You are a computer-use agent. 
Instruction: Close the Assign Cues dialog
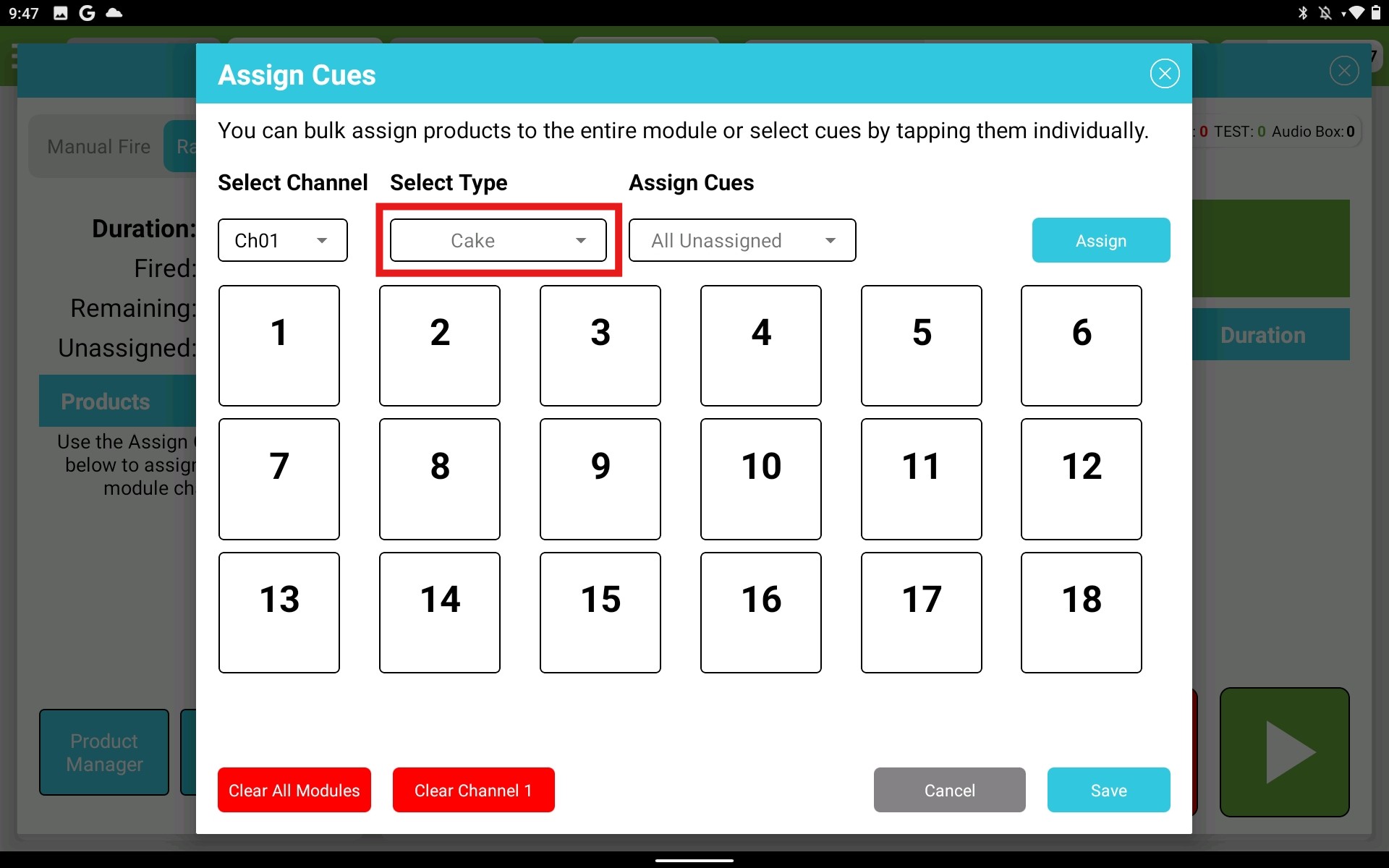coord(1164,73)
